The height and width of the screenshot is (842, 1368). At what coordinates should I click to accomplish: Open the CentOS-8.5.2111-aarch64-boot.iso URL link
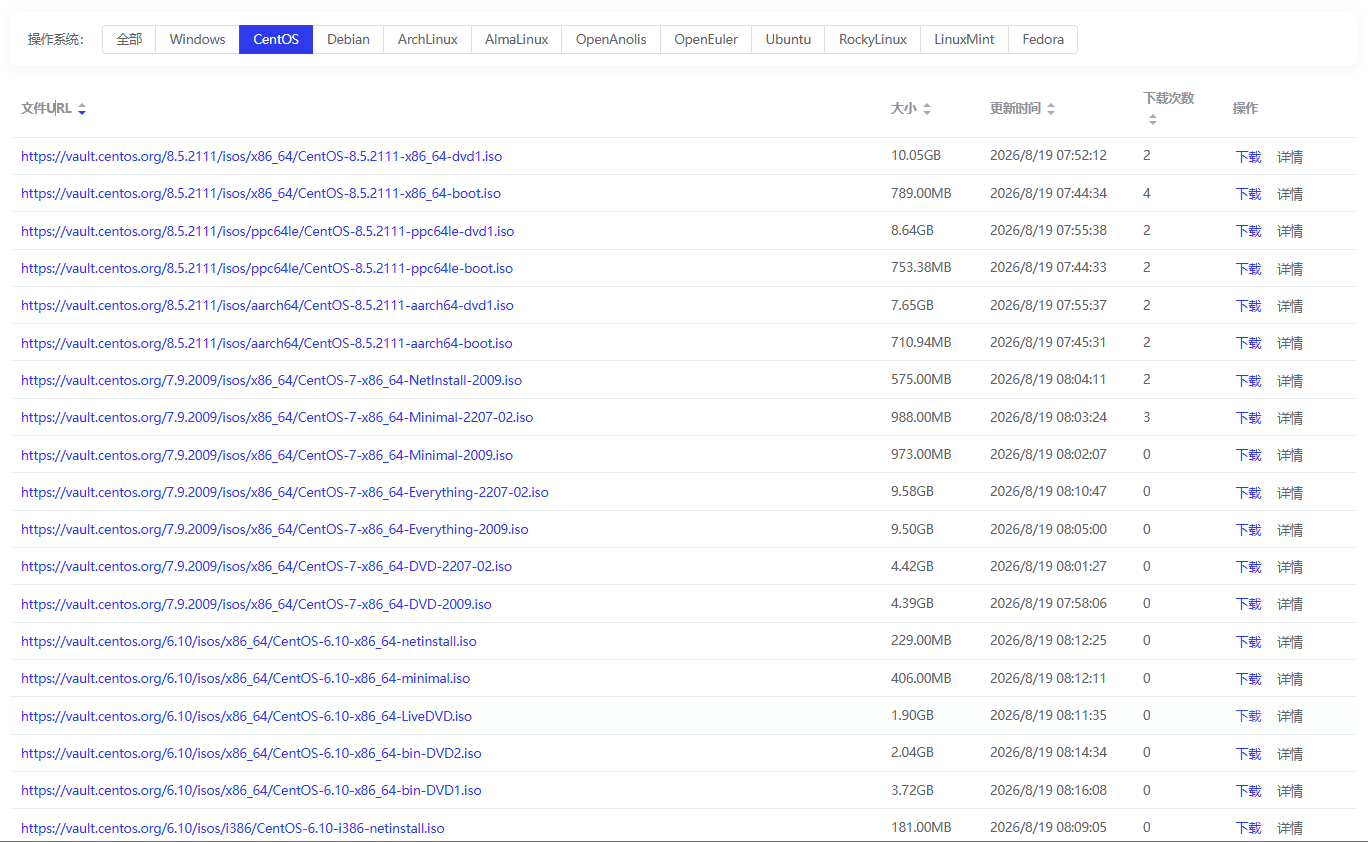(x=266, y=343)
